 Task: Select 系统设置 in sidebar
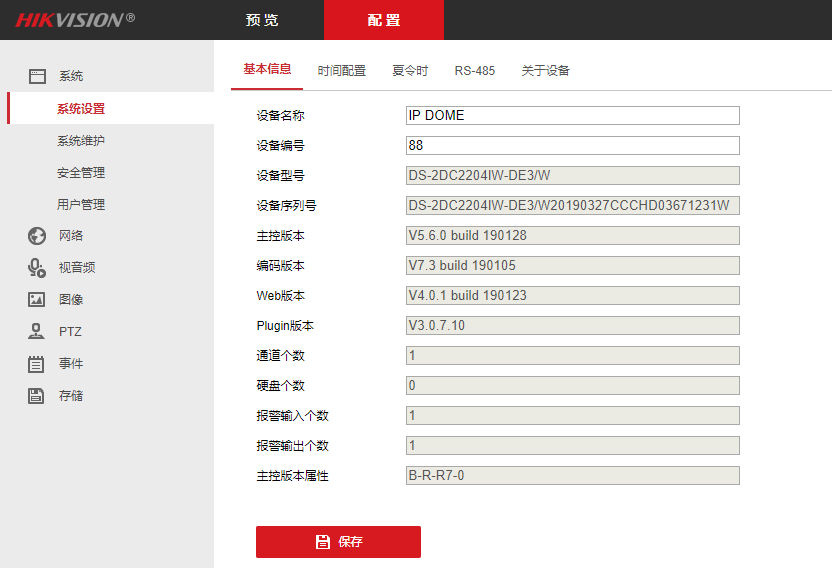[112, 108]
